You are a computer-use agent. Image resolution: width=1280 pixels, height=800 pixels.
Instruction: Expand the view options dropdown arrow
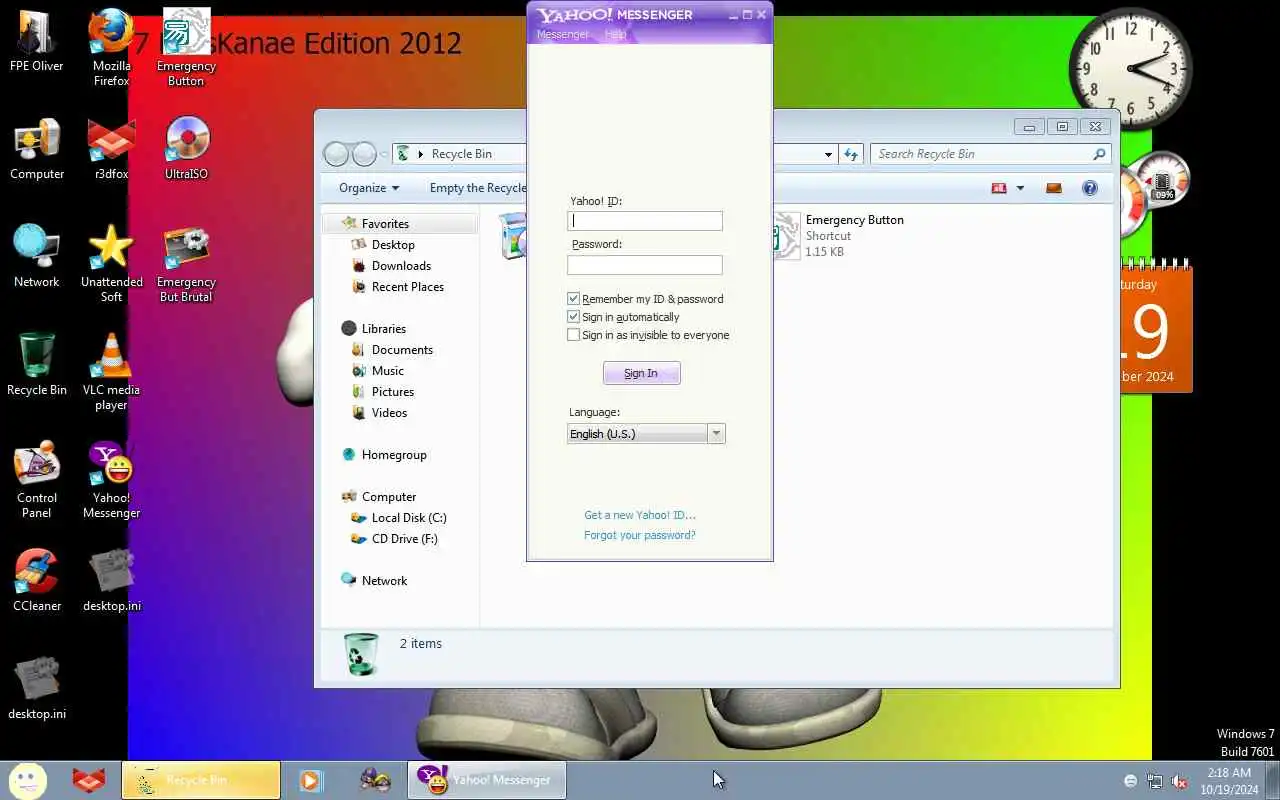pos(1020,188)
